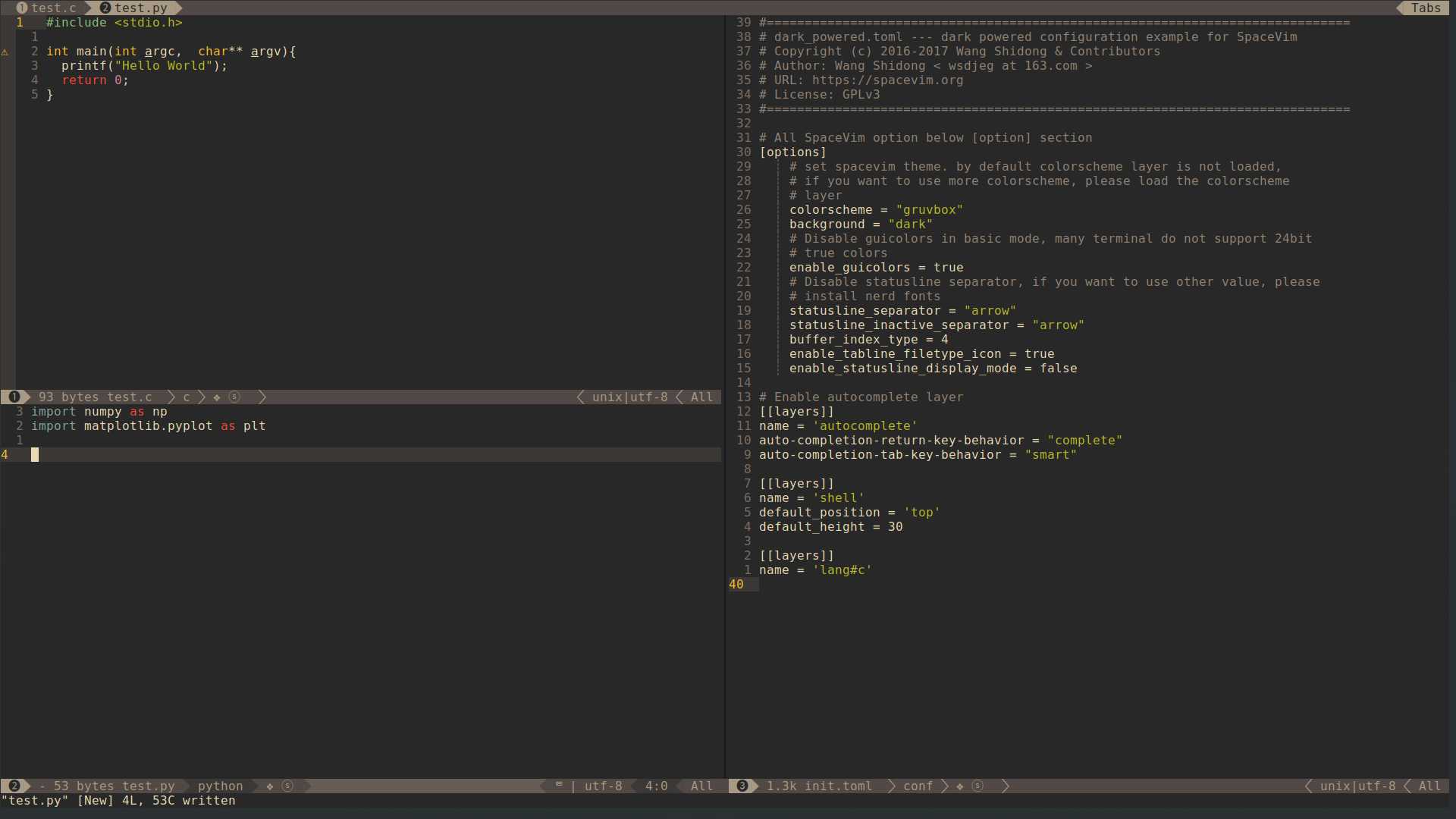Image resolution: width=1456 pixels, height=819 pixels.
Task: Click the warning sign icon in the gutter
Action: (5, 52)
